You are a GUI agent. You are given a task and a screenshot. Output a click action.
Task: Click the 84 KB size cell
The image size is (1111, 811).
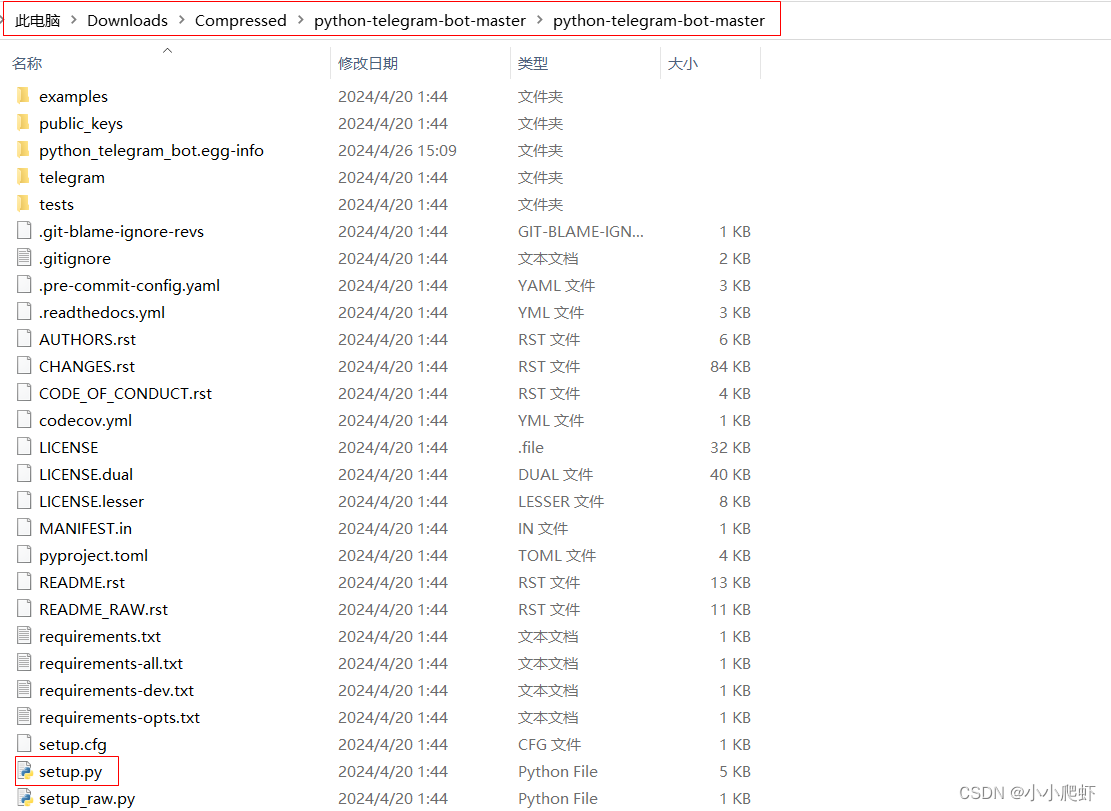coord(730,365)
